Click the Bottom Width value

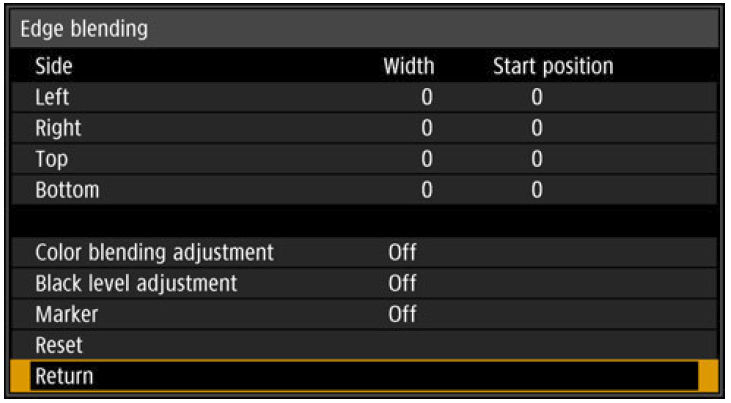click(427, 190)
